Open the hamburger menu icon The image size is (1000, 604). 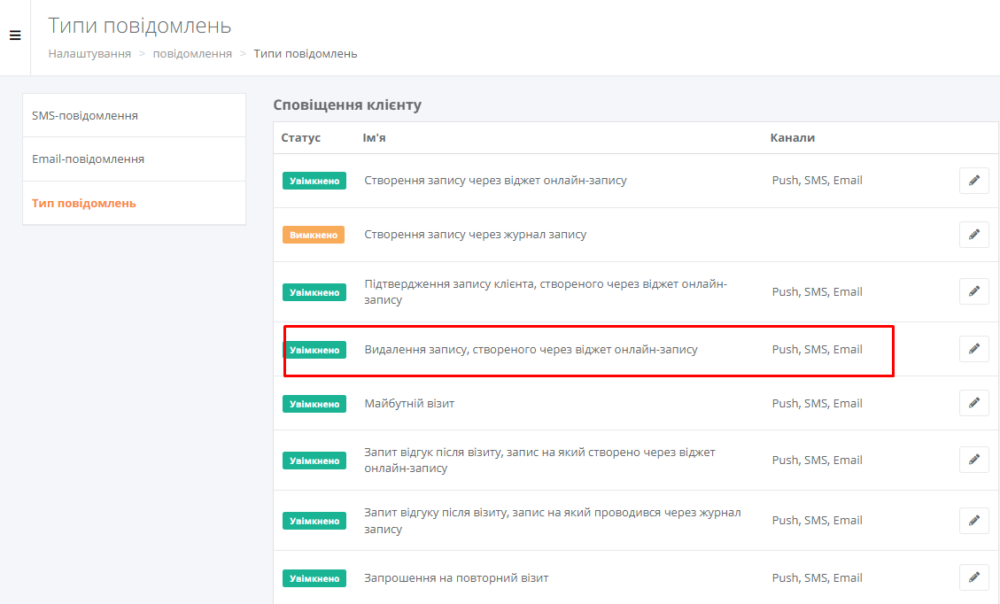(15, 36)
